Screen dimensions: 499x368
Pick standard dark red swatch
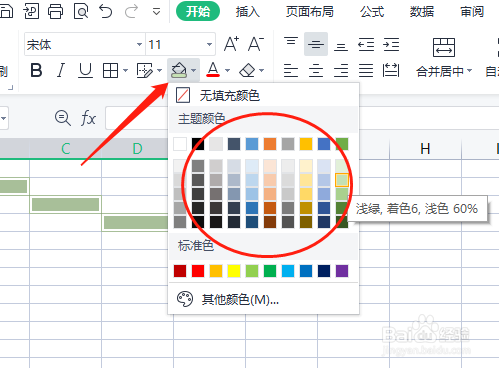coord(180,271)
